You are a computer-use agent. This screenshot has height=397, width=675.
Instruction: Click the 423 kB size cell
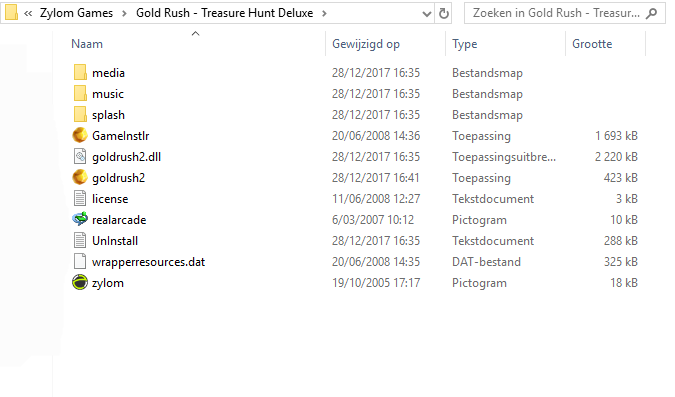(x=620, y=178)
